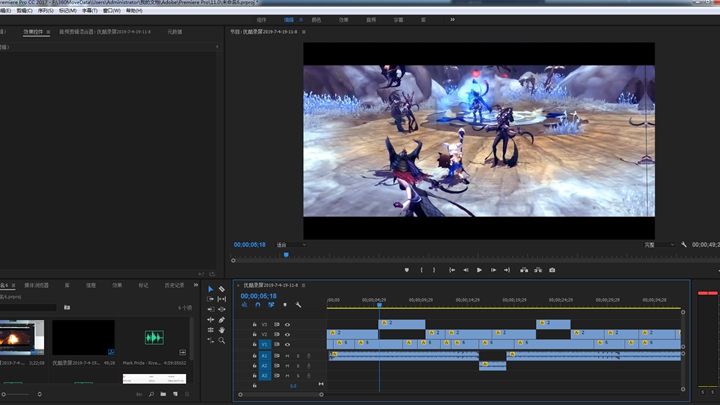Switch to the 历史记录 tab
The height and width of the screenshot is (405, 720).
pyautogui.click(x=174, y=285)
